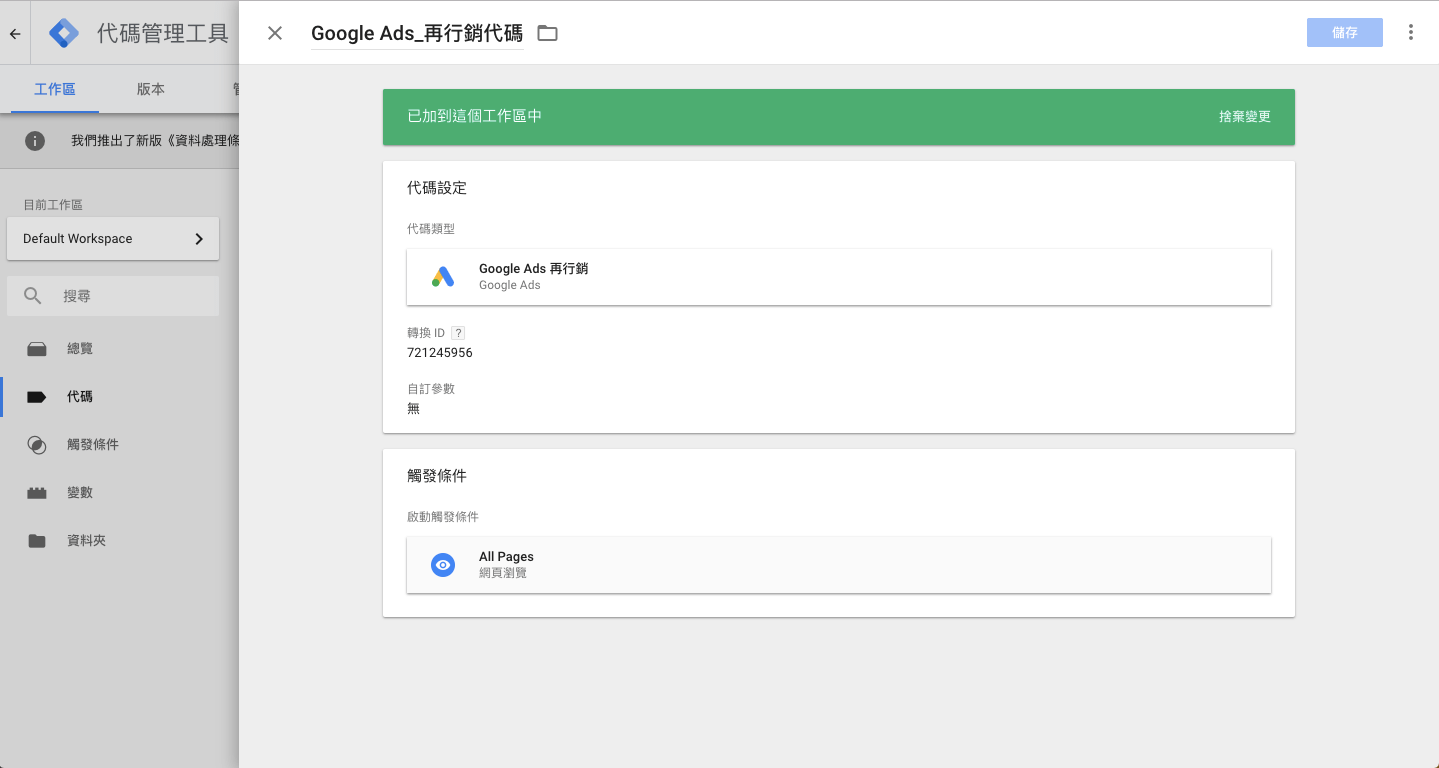Click the Google Ads logo icon
1439x768 pixels.
(x=443, y=277)
